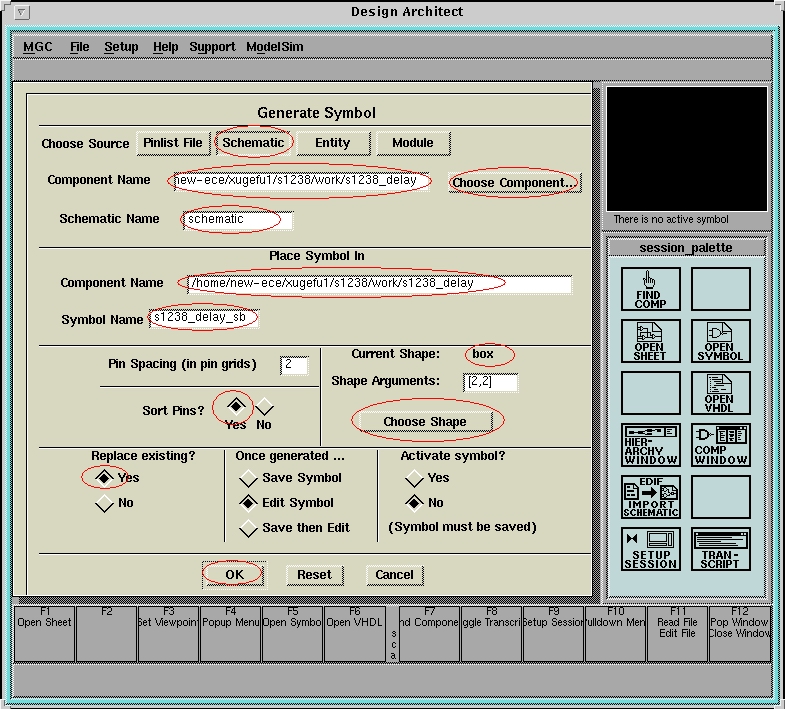Select Save Symbol radio option
This screenshot has width=785, height=709.
click(249, 479)
